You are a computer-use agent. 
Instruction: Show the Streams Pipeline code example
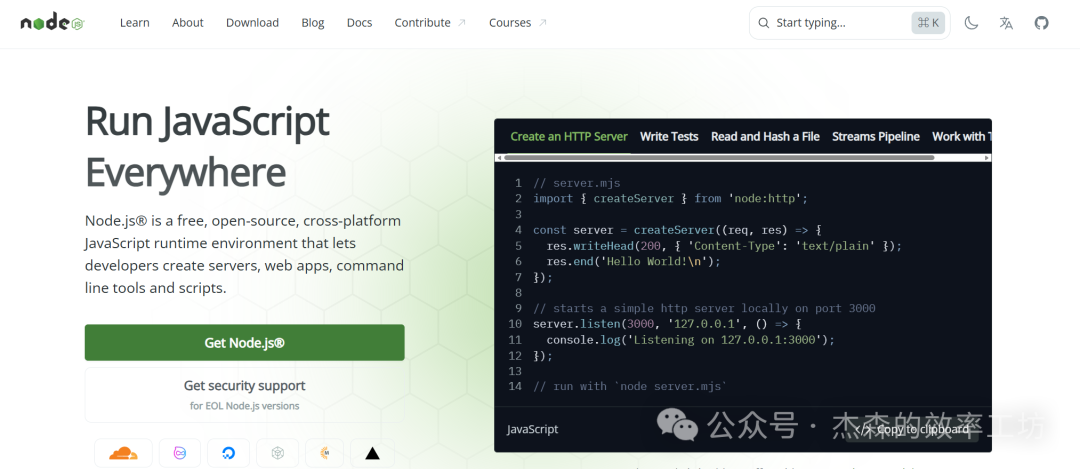coord(875,137)
